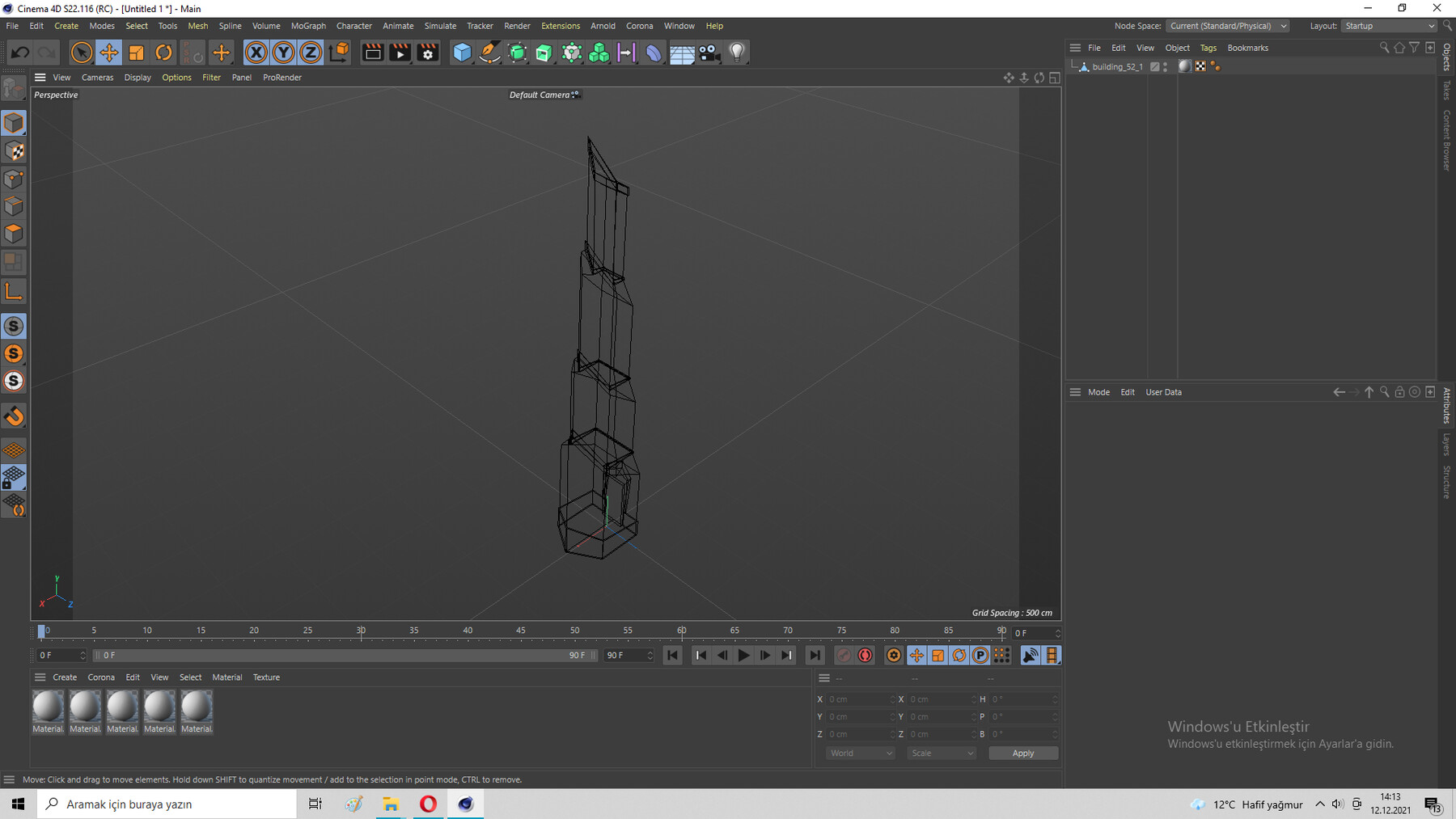Select the Move tool in toolbar
Screen dimensions: 1456x819
point(108,53)
